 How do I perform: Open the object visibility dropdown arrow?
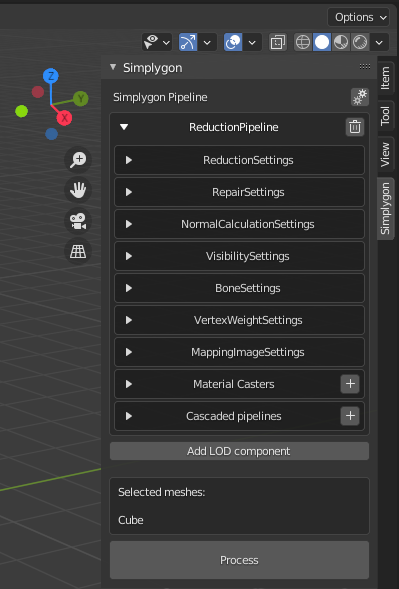click(166, 42)
